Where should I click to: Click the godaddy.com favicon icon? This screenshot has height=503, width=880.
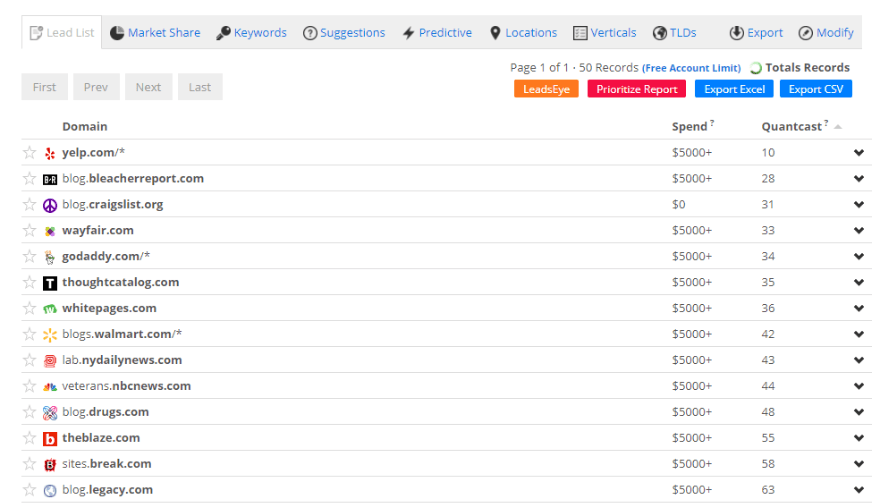click(50, 257)
